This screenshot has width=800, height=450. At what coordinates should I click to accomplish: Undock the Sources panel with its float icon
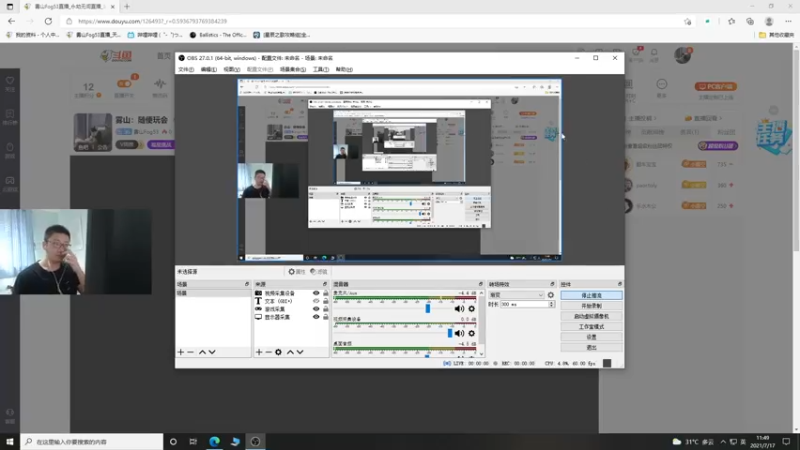pyautogui.click(x=325, y=284)
